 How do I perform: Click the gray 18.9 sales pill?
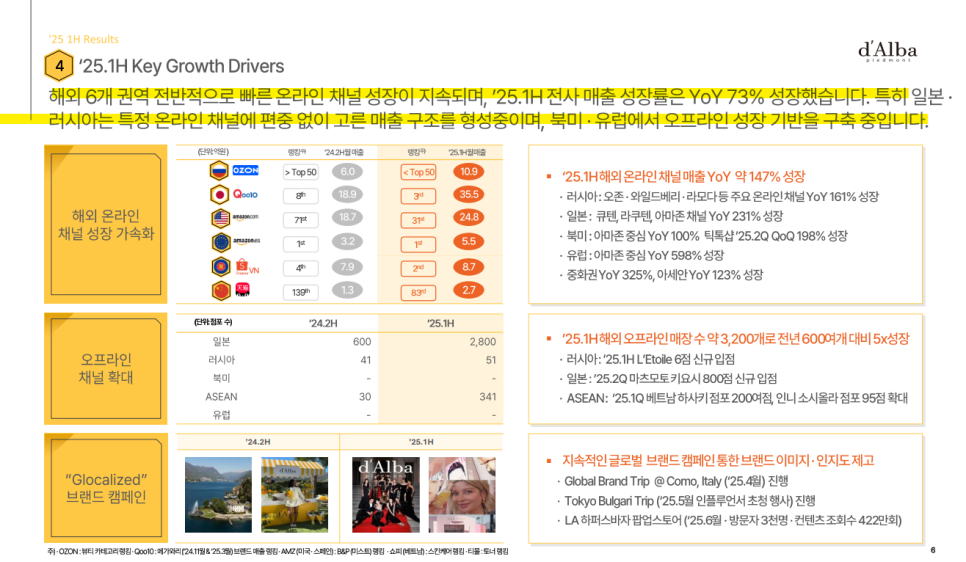coord(347,194)
